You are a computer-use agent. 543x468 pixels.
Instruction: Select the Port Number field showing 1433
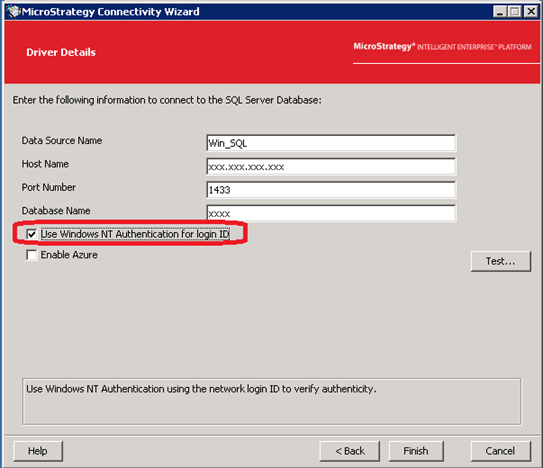[x=331, y=190]
